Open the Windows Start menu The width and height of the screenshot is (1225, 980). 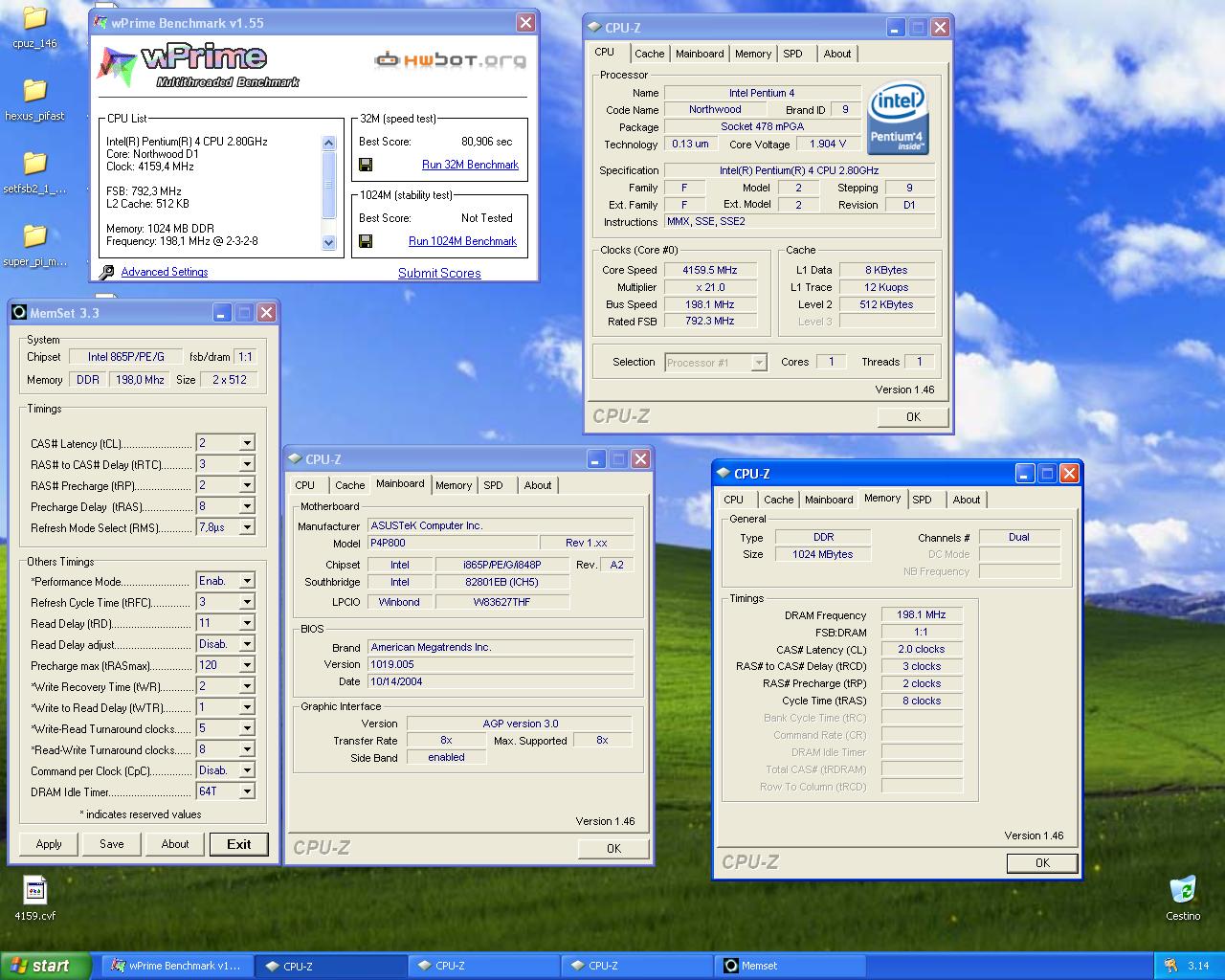click(x=46, y=966)
